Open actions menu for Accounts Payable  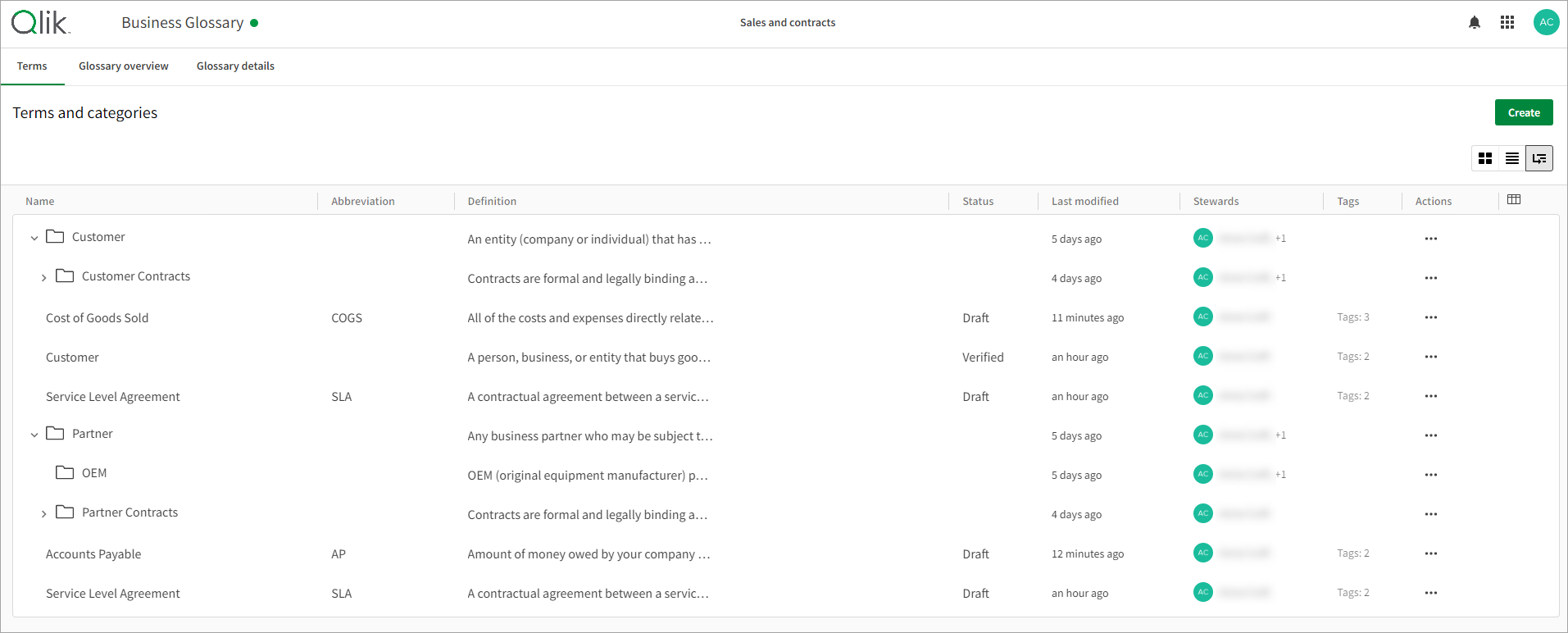[x=1430, y=553]
